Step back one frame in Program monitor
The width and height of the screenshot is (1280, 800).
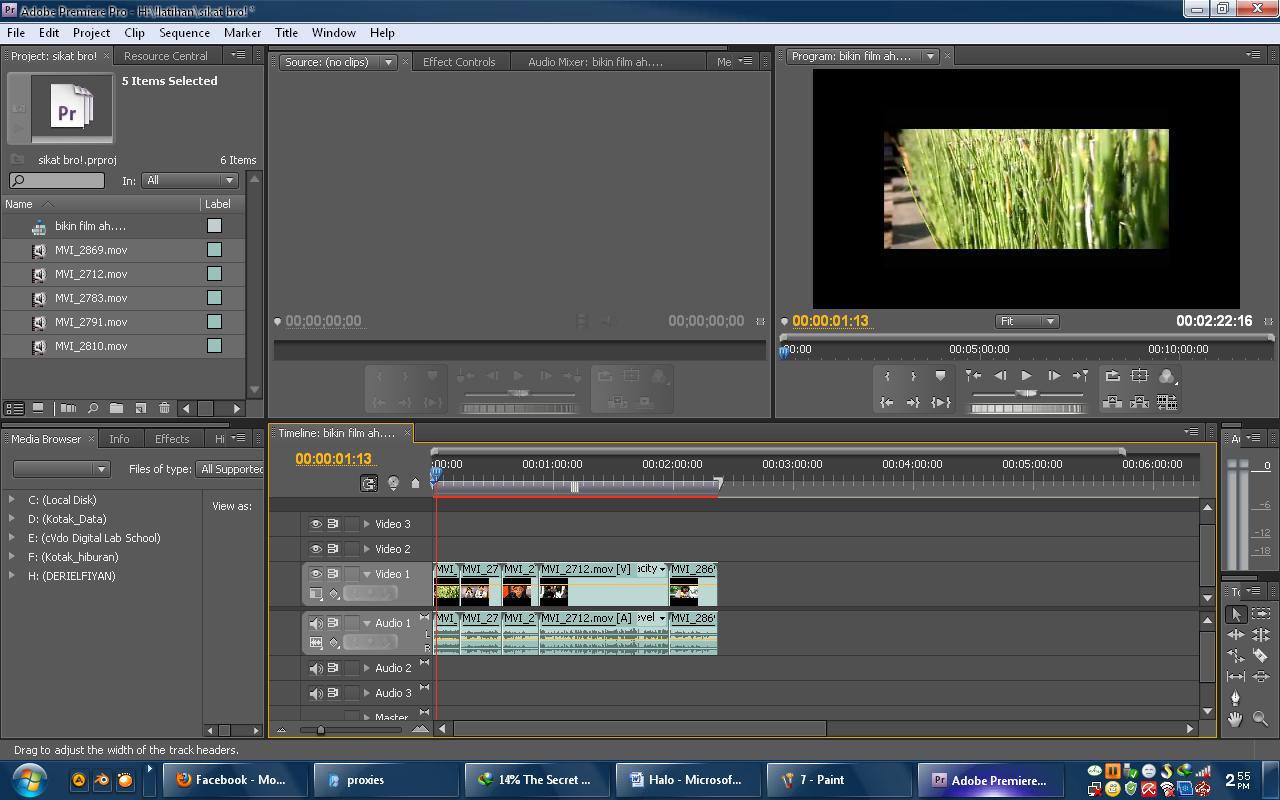pyautogui.click(x=1000, y=376)
